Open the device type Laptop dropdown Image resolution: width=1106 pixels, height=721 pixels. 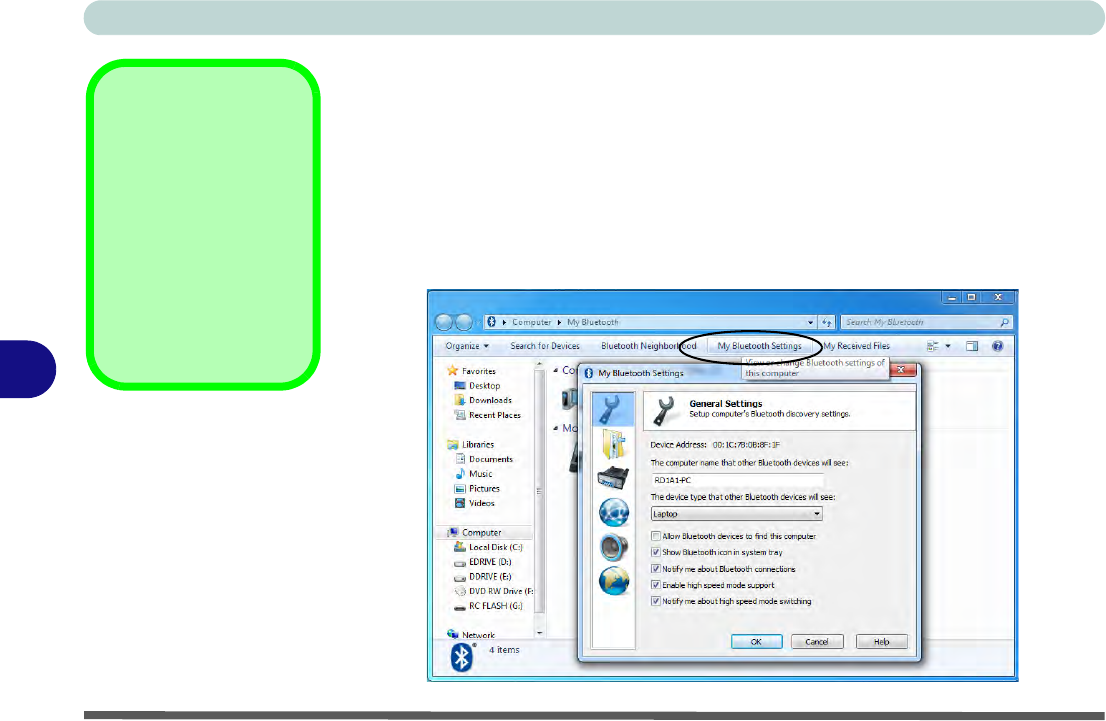click(736, 514)
